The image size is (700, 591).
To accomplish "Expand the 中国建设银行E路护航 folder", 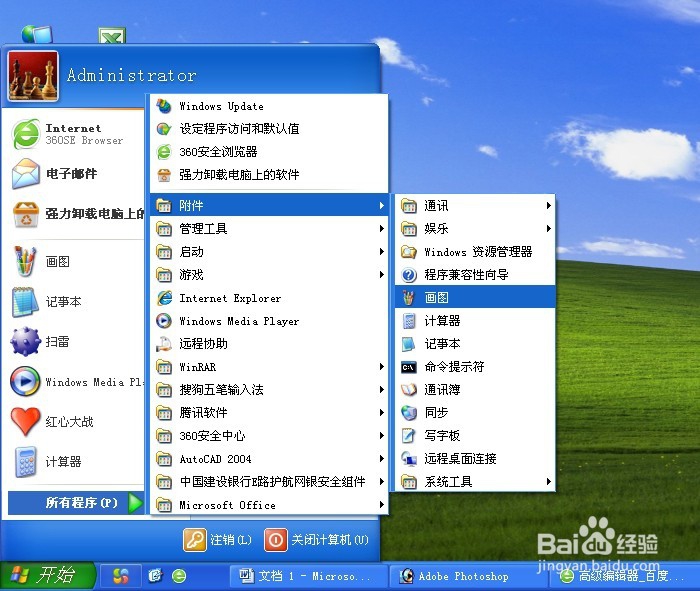I will click(269, 482).
